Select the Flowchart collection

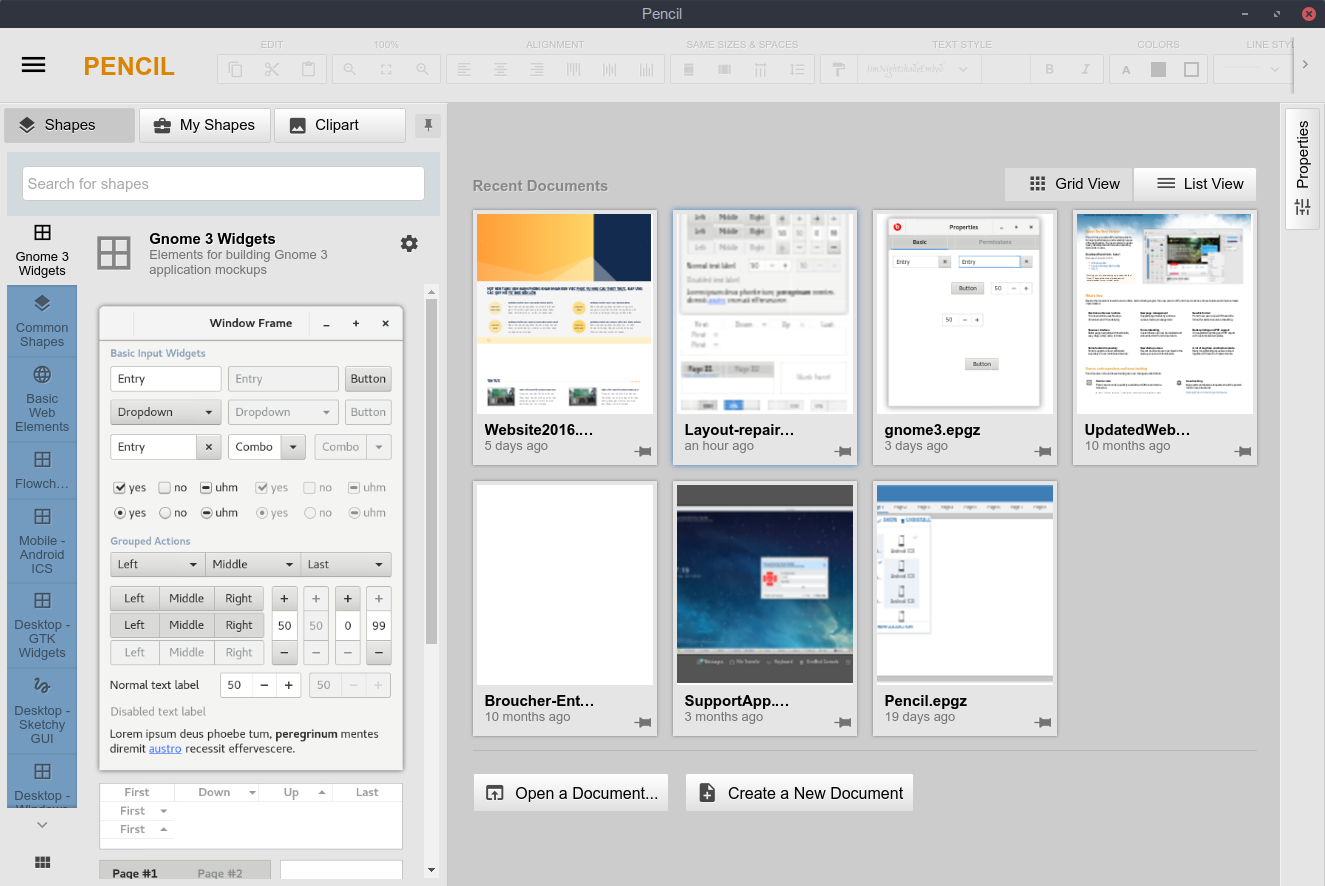point(42,469)
